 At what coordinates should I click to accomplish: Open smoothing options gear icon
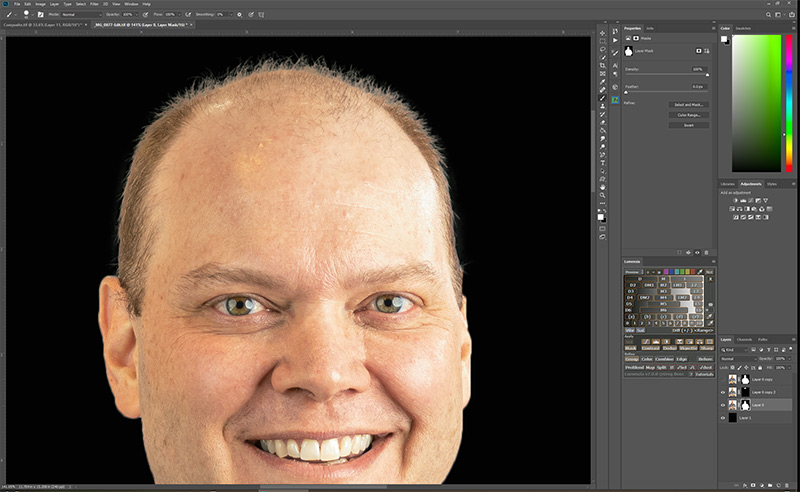[239, 15]
